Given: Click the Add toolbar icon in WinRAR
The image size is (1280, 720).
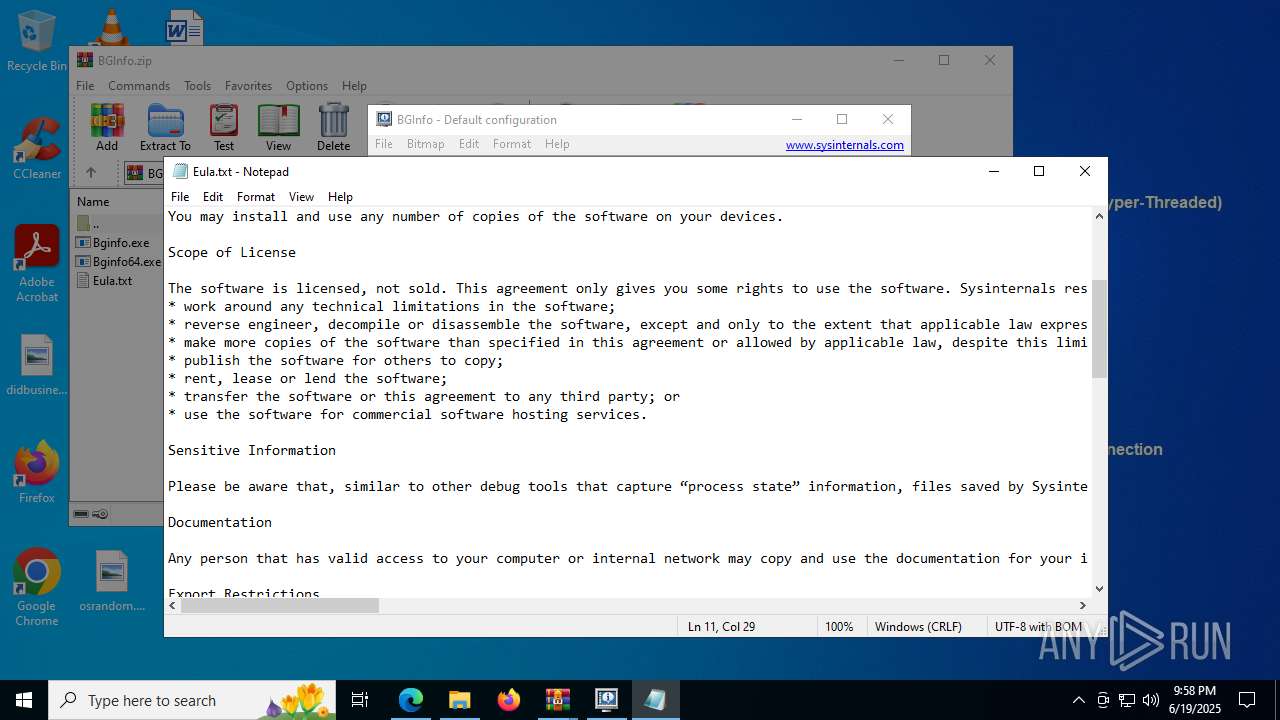Looking at the screenshot, I should coord(107,127).
